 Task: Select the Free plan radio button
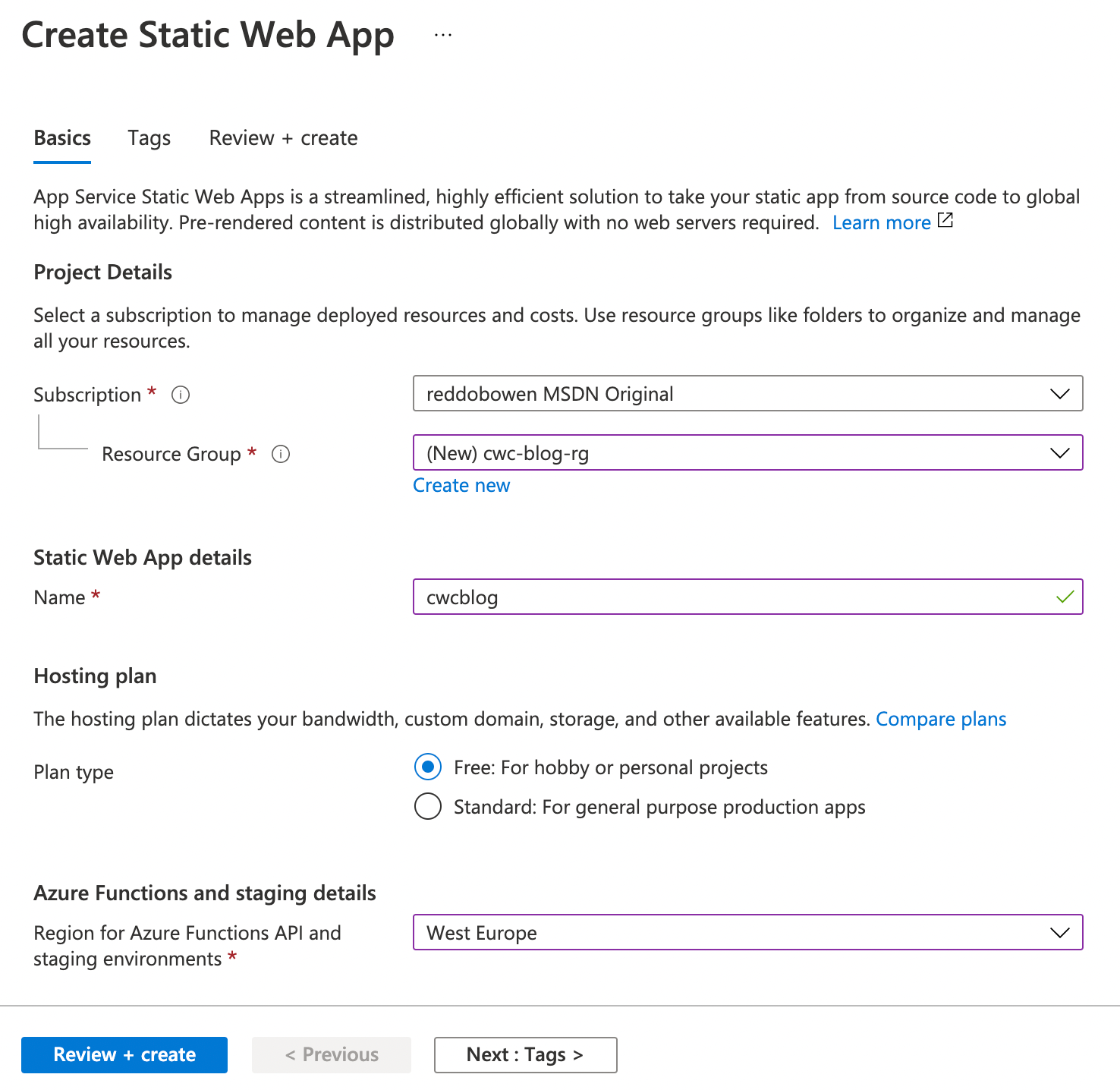[428, 767]
